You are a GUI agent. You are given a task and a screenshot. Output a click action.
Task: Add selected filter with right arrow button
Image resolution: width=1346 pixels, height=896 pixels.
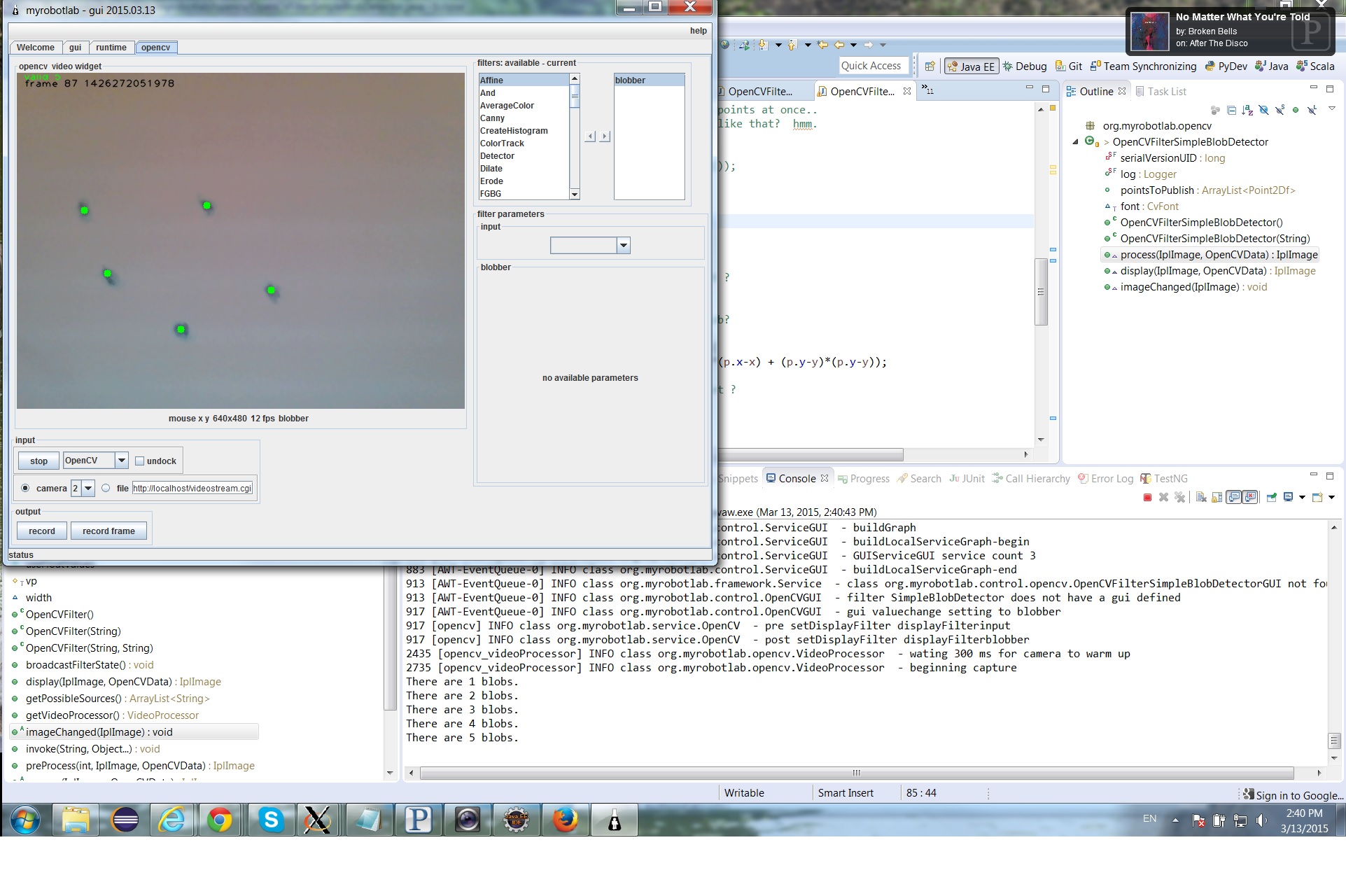[x=605, y=136]
